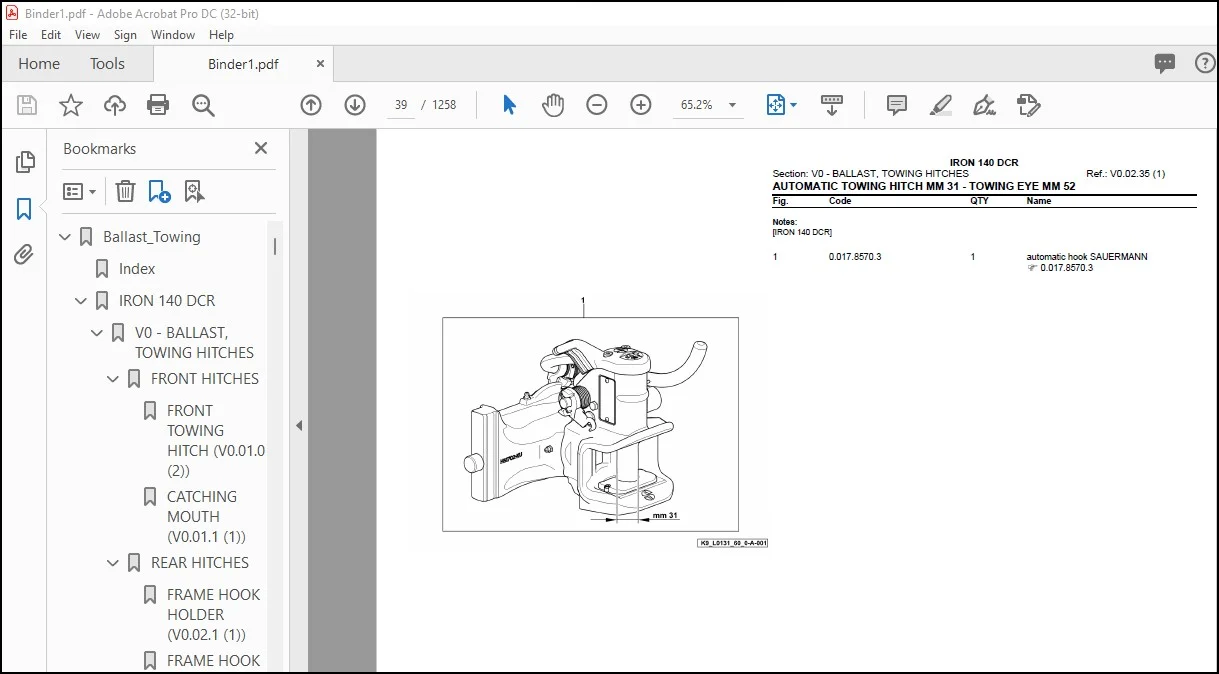Open the help question mark
This screenshot has width=1219, height=674.
tap(1205, 63)
